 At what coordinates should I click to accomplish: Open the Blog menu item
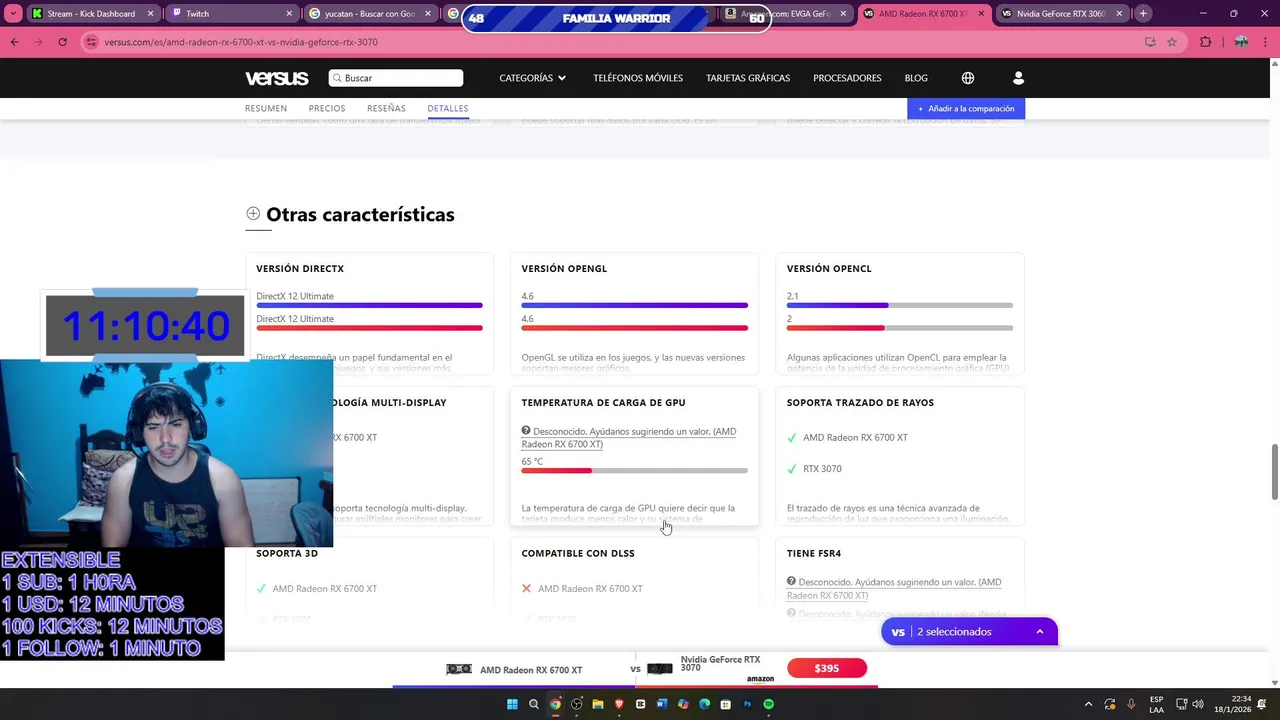[x=916, y=78]
